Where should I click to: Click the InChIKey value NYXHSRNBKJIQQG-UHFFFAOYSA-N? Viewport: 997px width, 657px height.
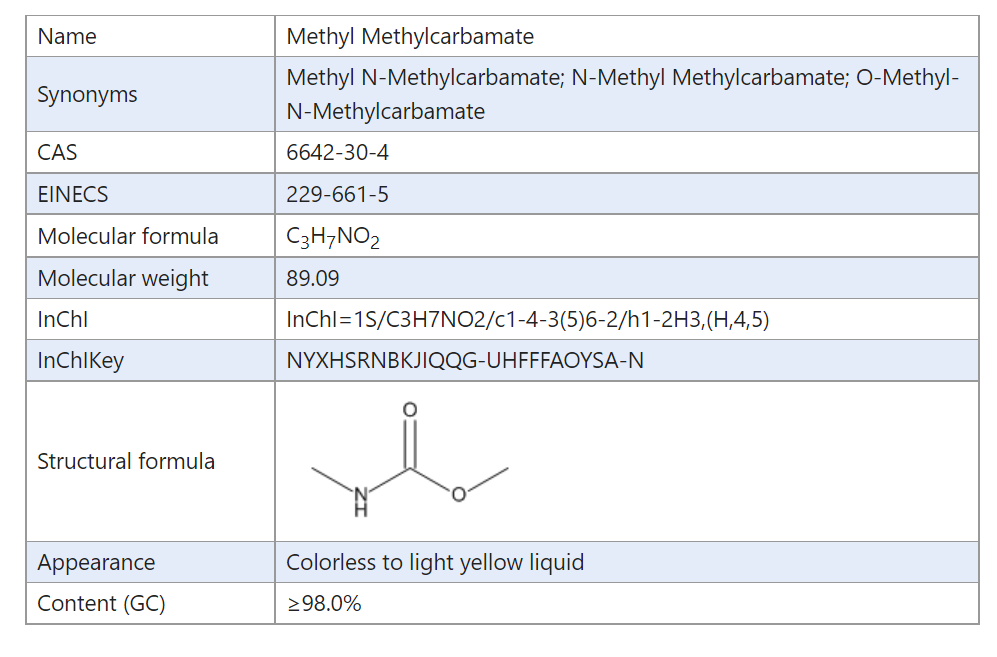point(465,360)
